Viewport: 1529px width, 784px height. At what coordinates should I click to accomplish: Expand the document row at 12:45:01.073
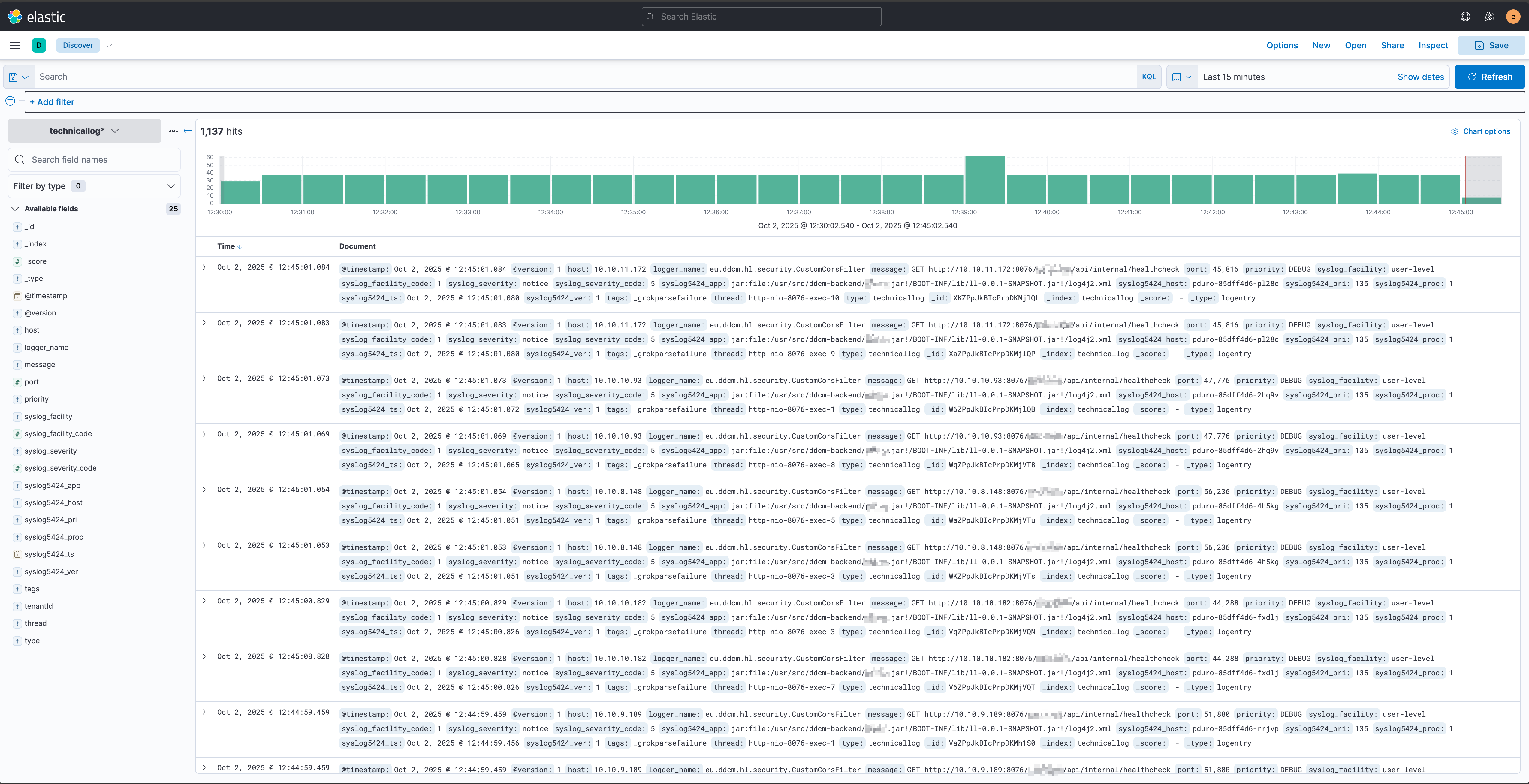coord(204,379)
